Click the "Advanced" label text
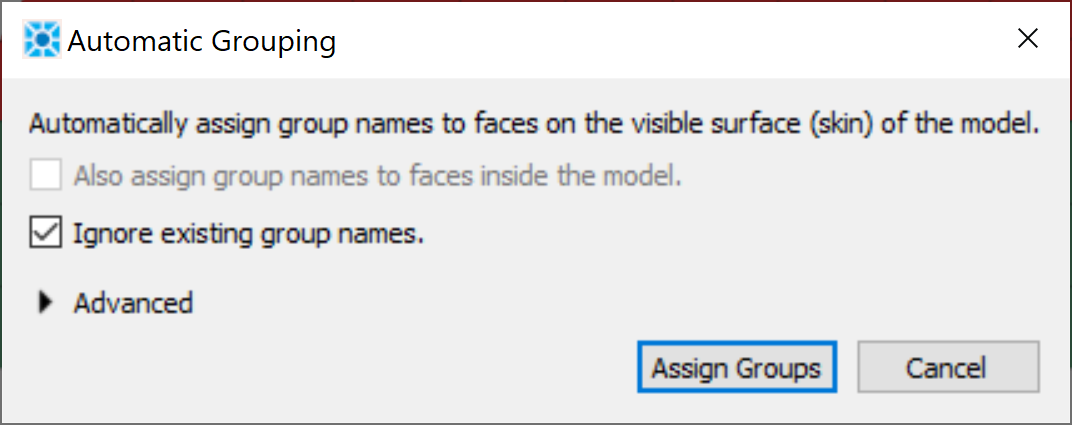Viewport: 1072px width, 425px height. point(133,302)
